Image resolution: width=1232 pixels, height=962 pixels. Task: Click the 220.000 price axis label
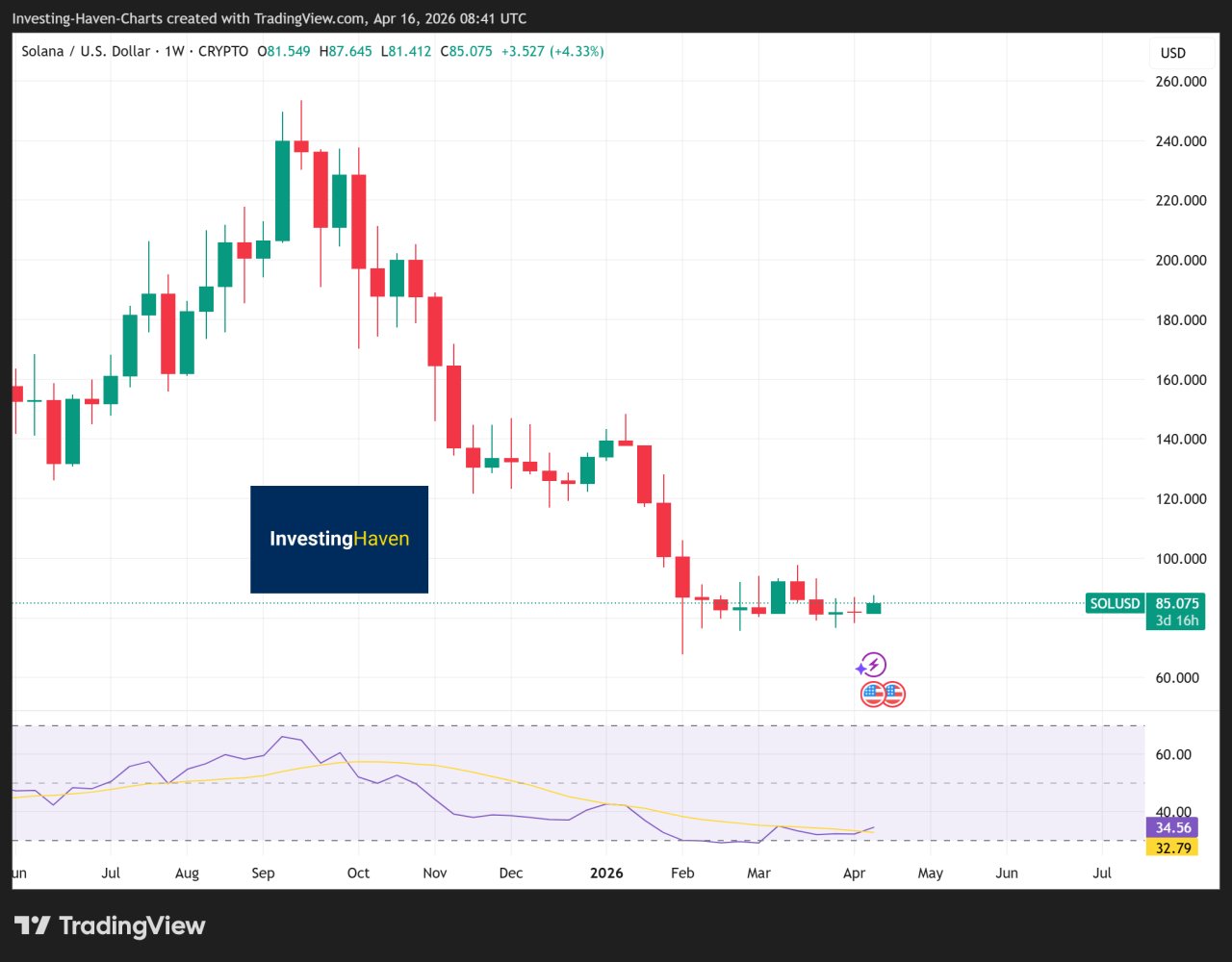click(1181, 201)
